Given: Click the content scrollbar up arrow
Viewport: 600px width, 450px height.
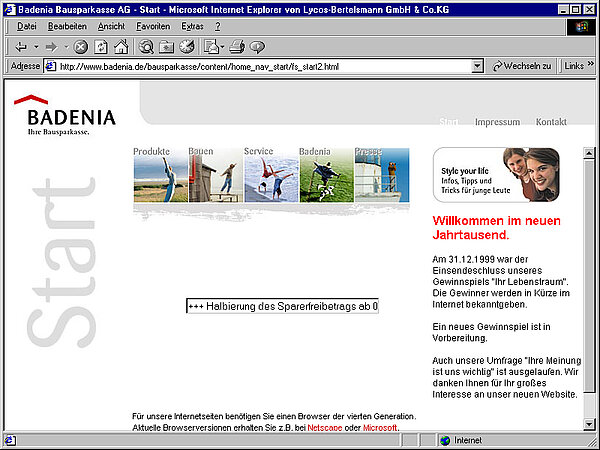Looking at the screenshot, I should coord(589,153).
